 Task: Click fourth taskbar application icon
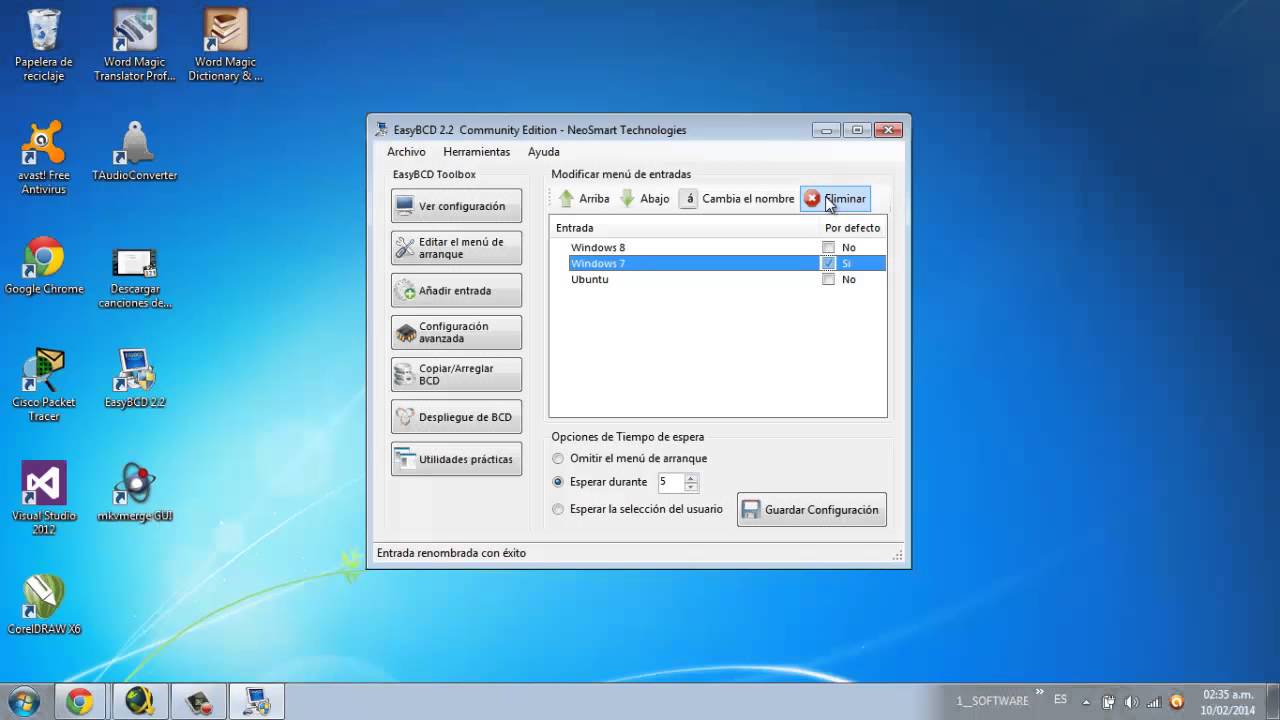(198, 702)
